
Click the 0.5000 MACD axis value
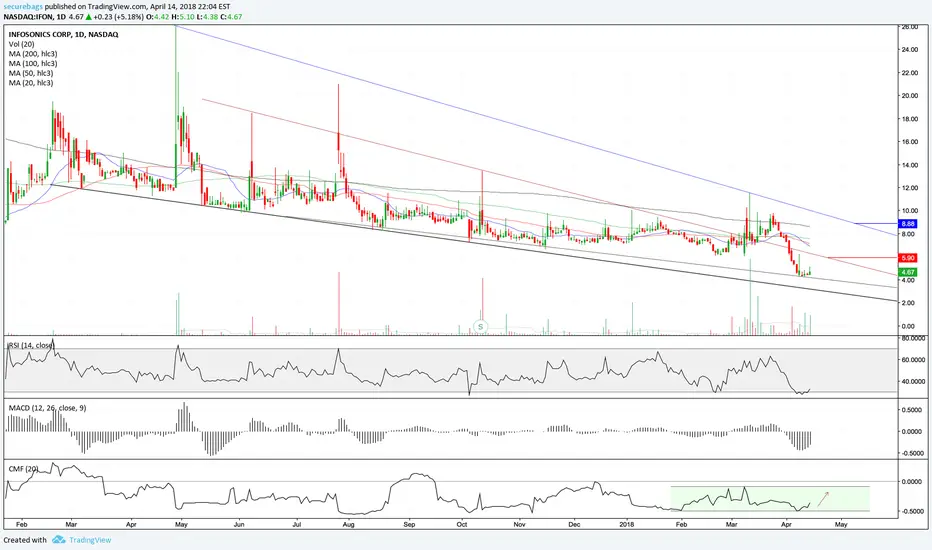tap(912, 410)
